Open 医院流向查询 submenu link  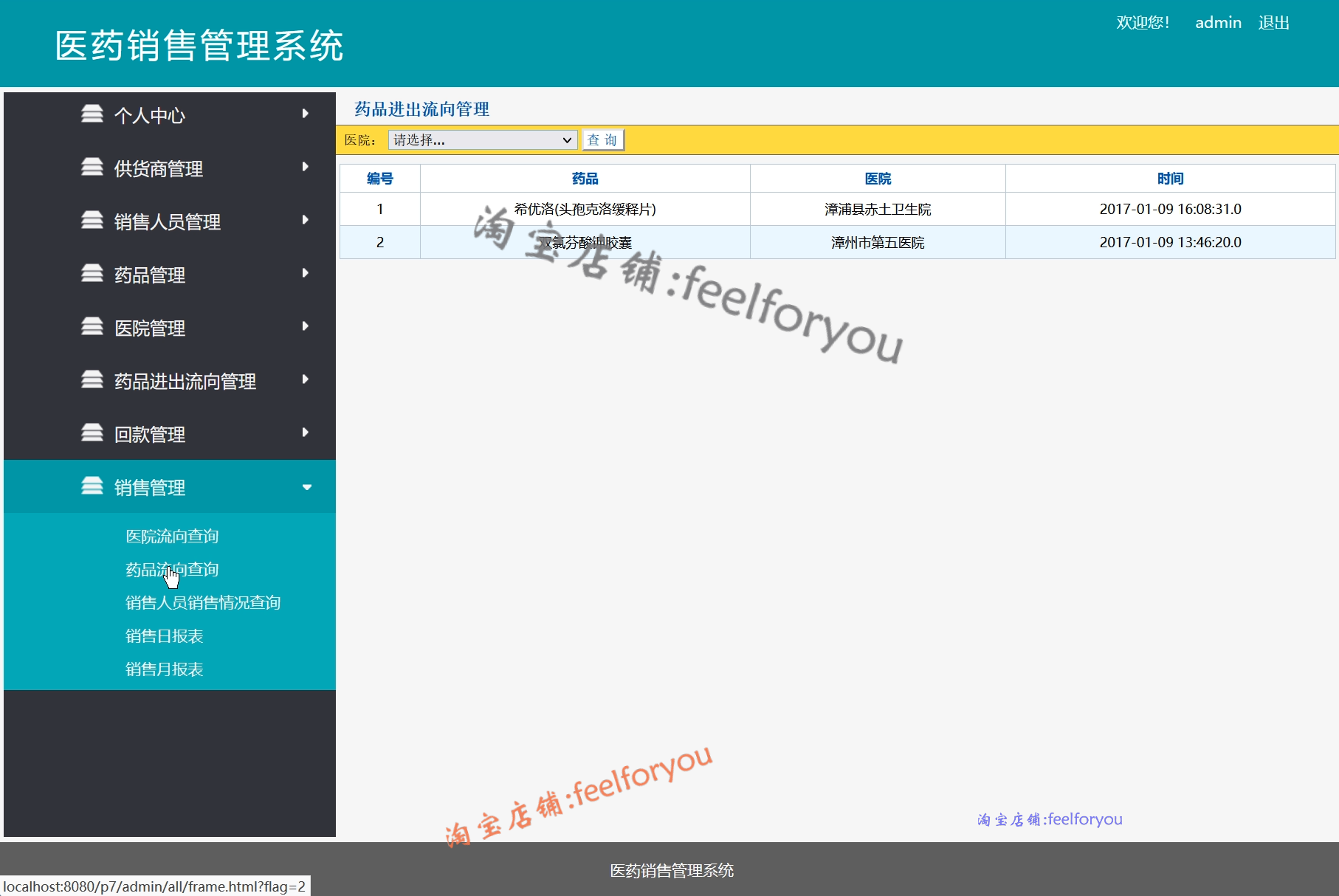point(172,537)
